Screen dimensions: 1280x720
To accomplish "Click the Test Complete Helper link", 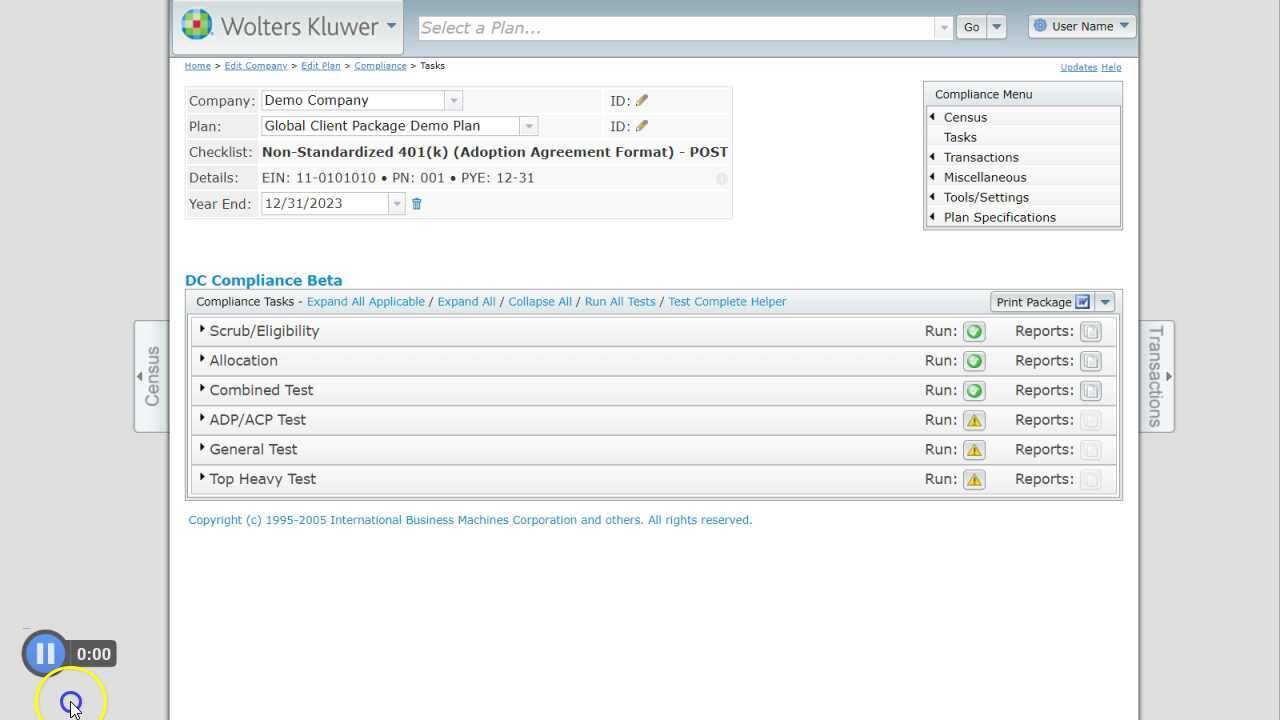I will tap(727, 302).
